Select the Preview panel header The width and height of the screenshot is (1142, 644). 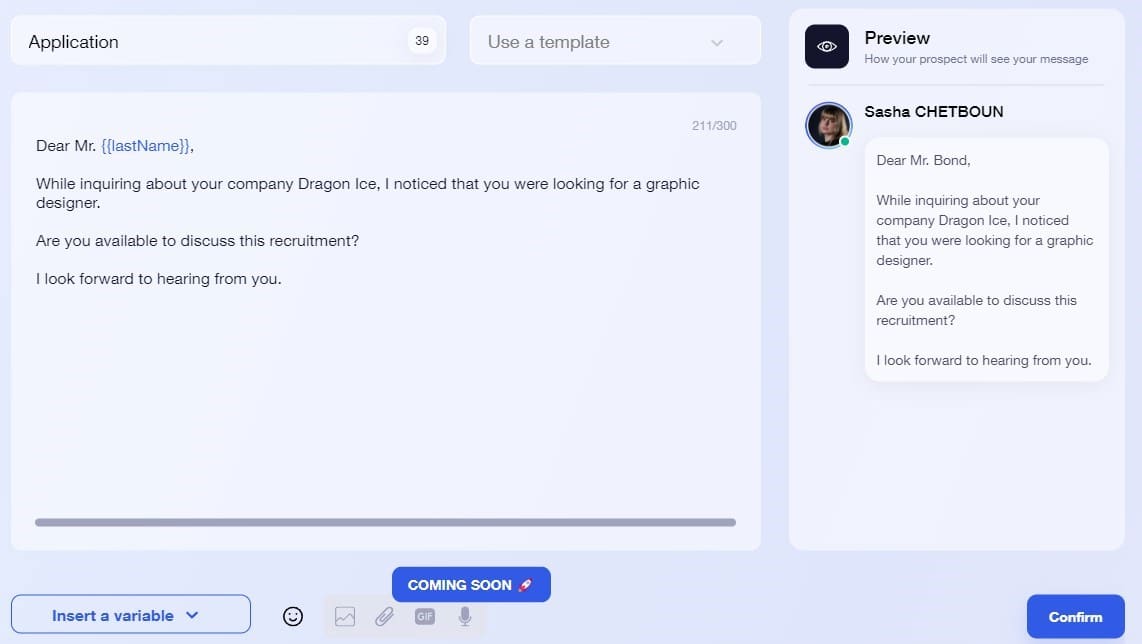[897, 38]
